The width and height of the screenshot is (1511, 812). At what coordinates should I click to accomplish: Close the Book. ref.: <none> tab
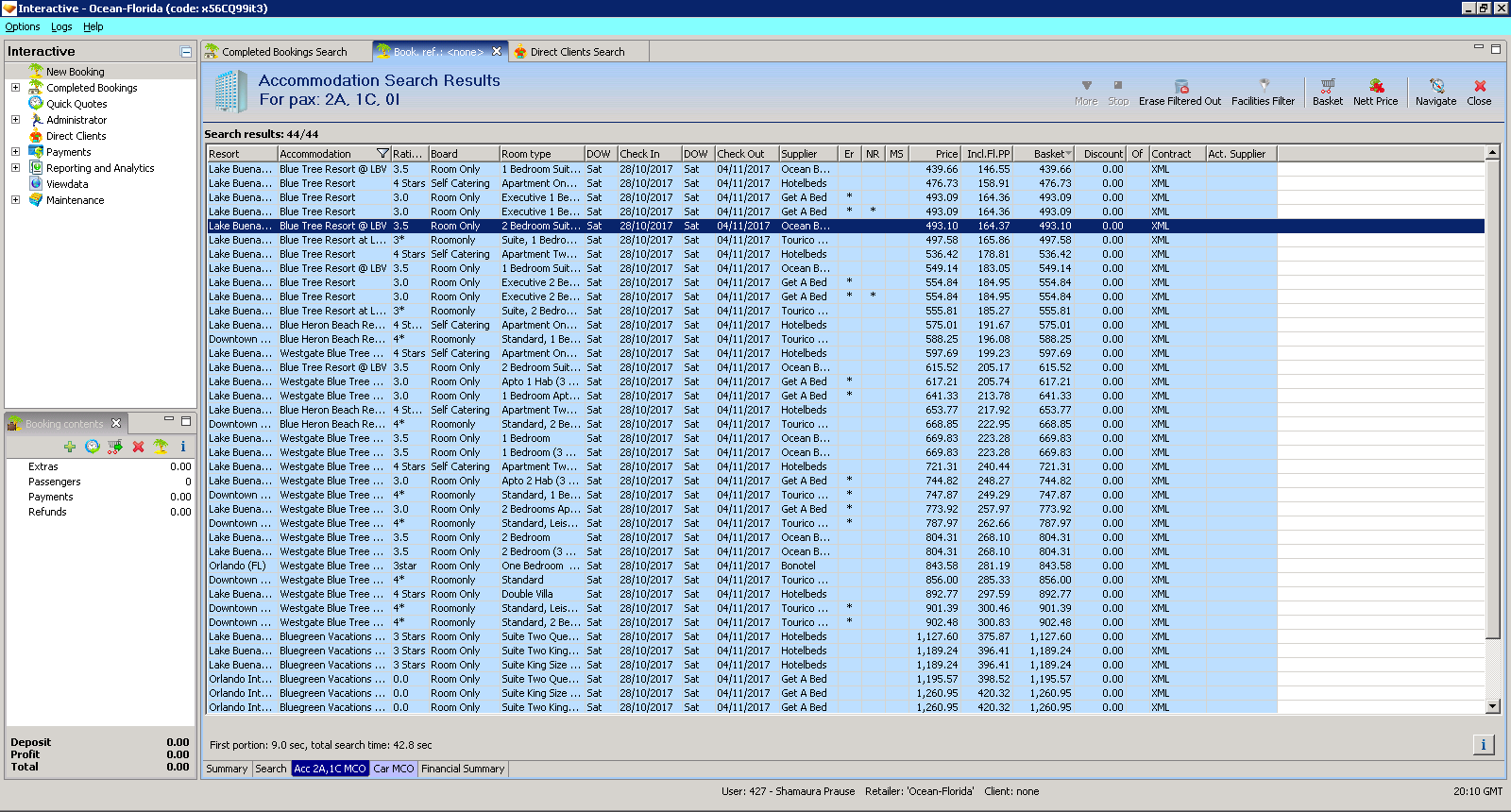click(x=497, y=52)
